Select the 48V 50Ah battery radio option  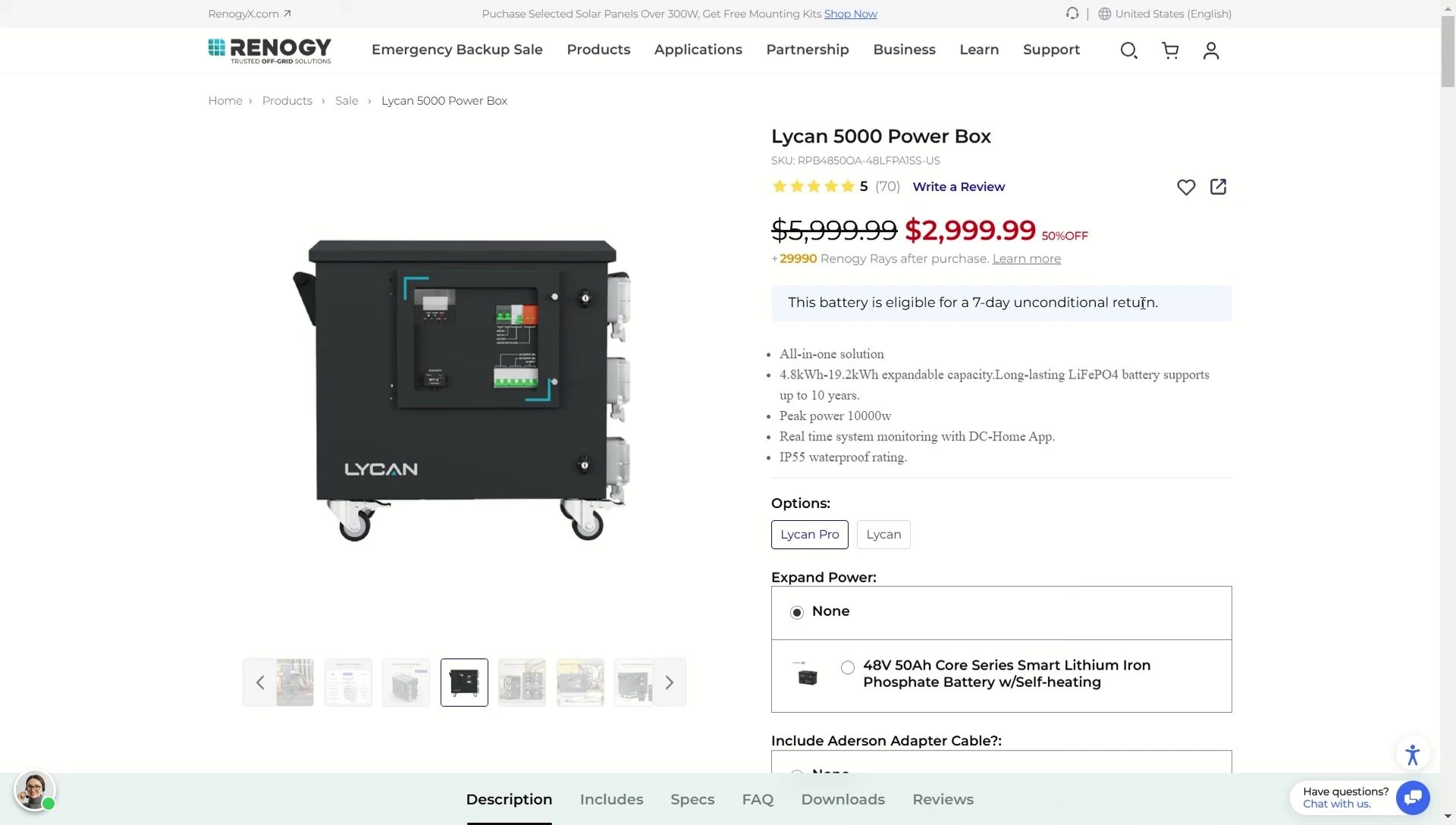(848, 667)
